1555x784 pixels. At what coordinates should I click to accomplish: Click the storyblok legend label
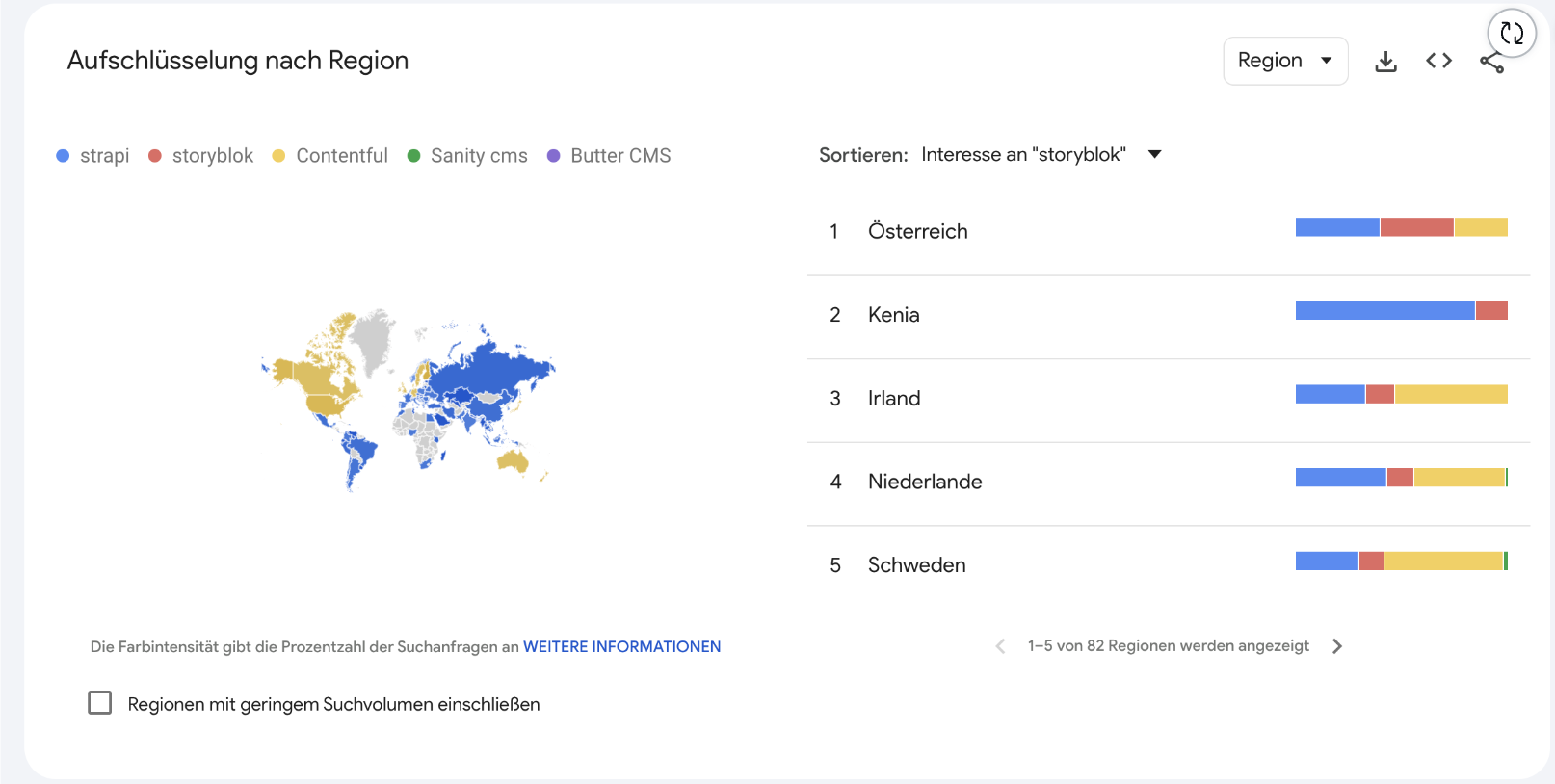[x=213, y=156]
